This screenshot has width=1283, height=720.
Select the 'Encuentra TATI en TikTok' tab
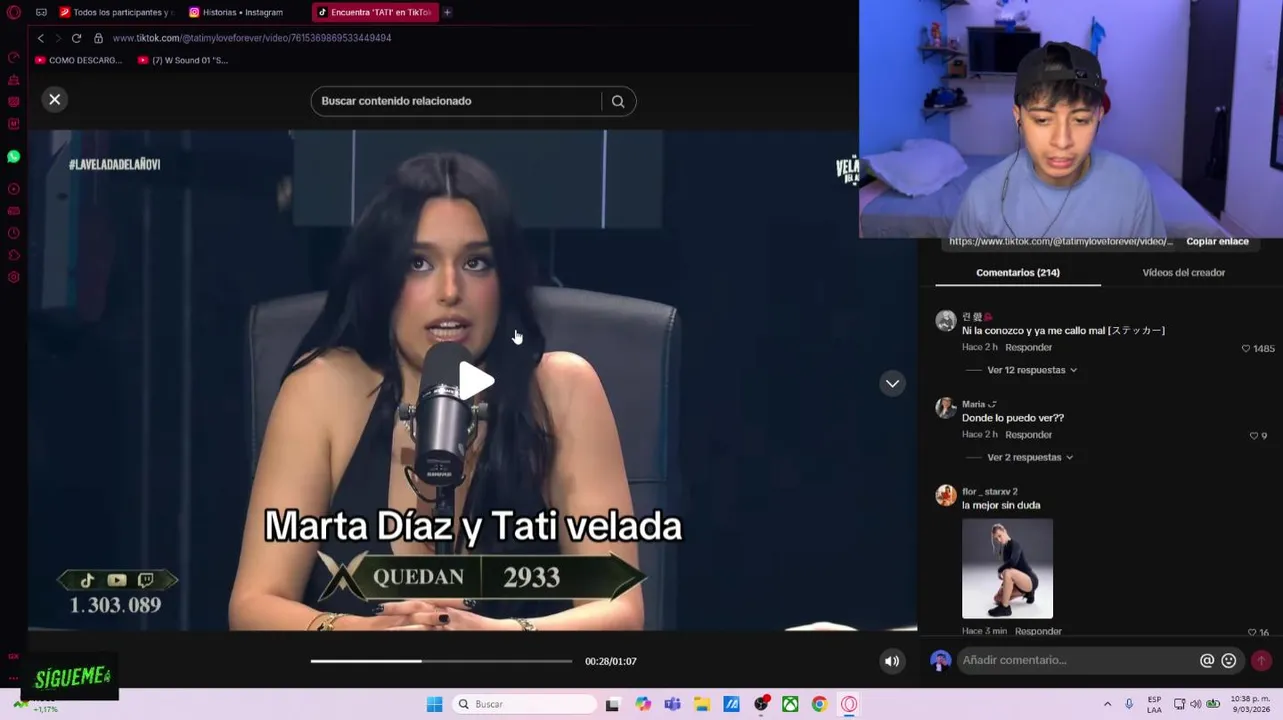click(375, 12)
